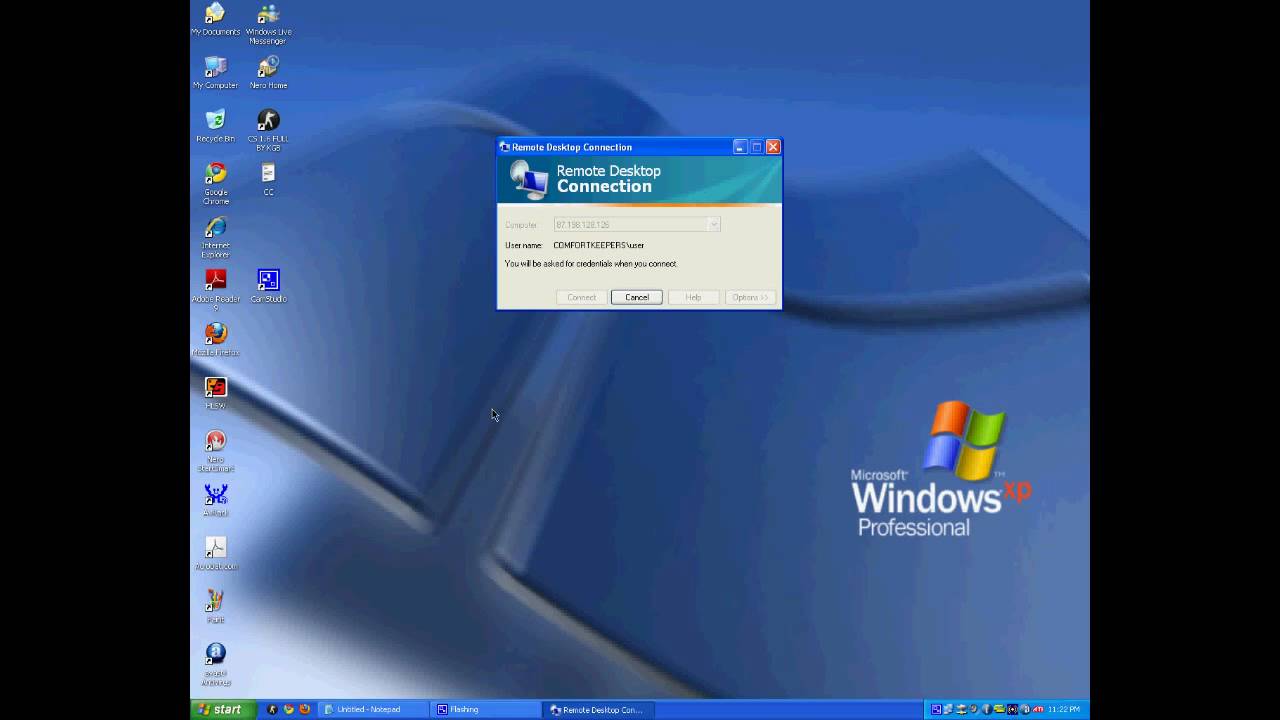Switch to Flashing taskbar button
The width and height of the screenshot is (1280, 720).
coord(488,709)
